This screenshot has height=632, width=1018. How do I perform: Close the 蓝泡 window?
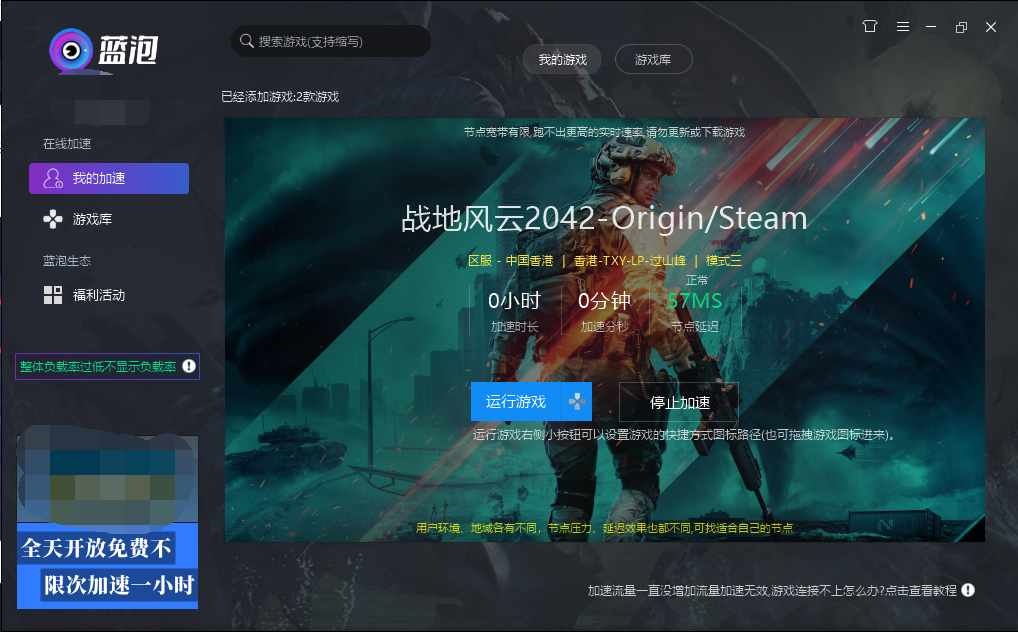[991, 27]
